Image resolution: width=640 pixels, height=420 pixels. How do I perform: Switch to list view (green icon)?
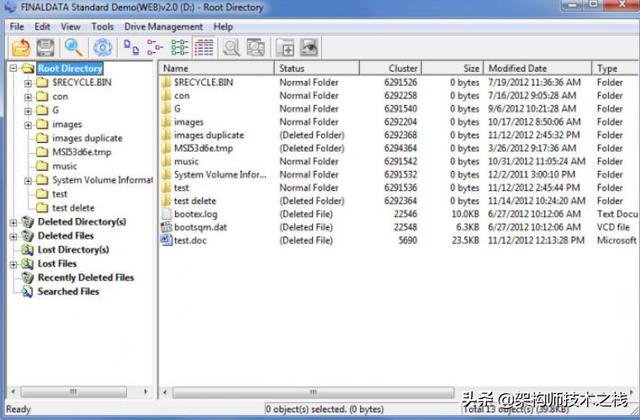(x=180, y=48)
